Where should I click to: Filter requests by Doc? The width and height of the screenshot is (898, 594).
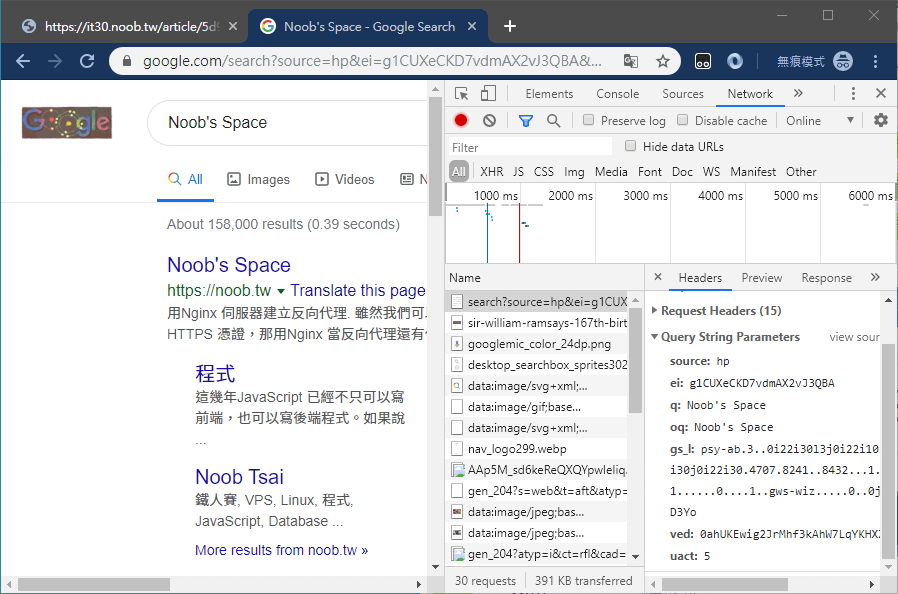click(682, 172)
